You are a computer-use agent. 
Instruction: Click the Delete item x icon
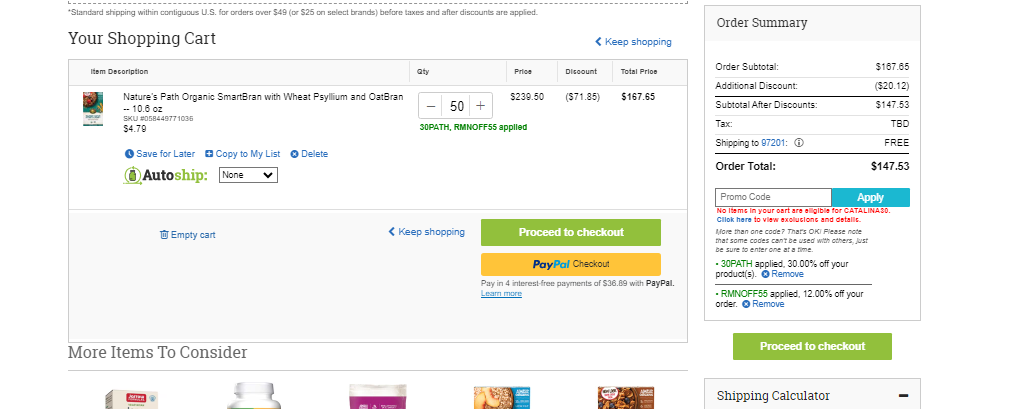tap(294, 154)
